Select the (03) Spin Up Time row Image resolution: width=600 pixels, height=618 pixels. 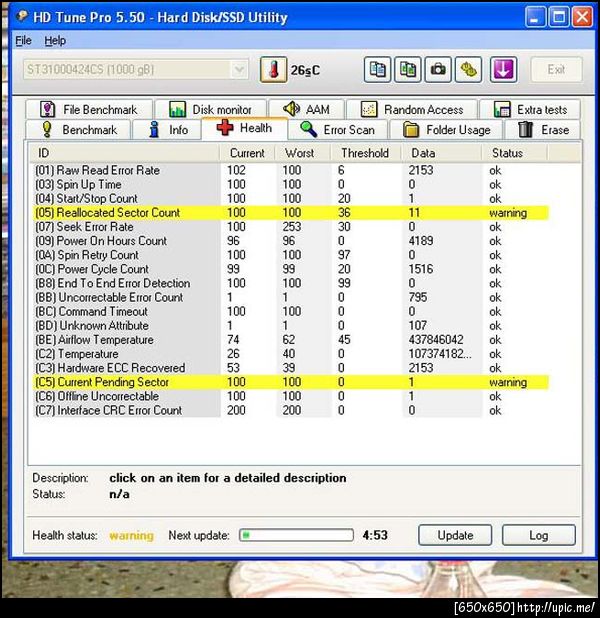point(289,184)
